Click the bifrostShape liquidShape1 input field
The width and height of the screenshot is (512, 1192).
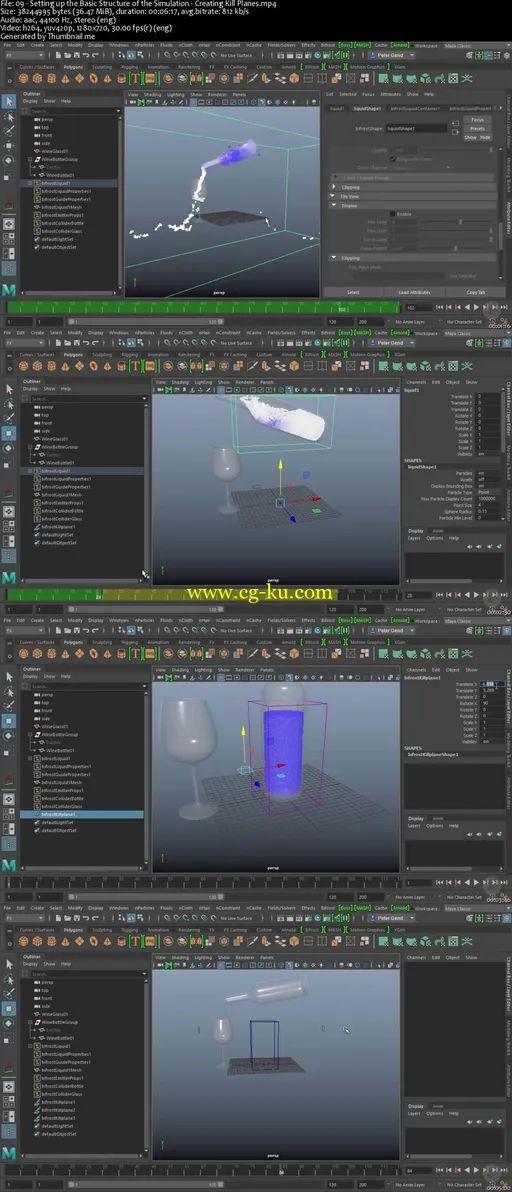click(416, 128)
